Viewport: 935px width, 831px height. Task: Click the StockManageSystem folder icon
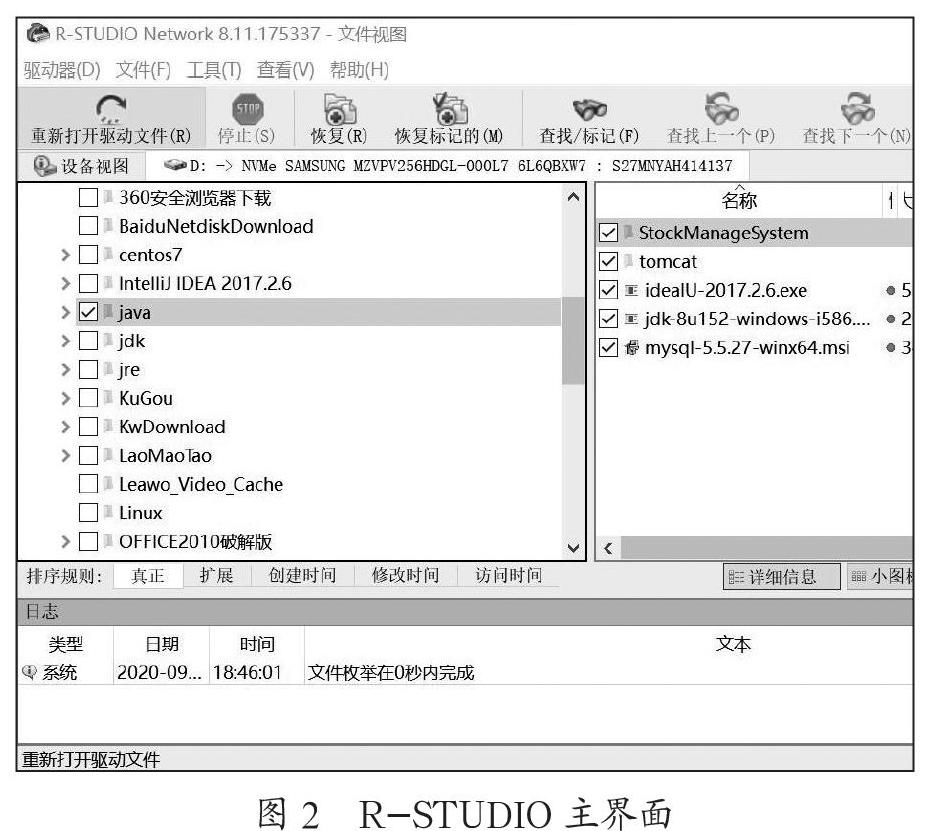click(628, 232)
